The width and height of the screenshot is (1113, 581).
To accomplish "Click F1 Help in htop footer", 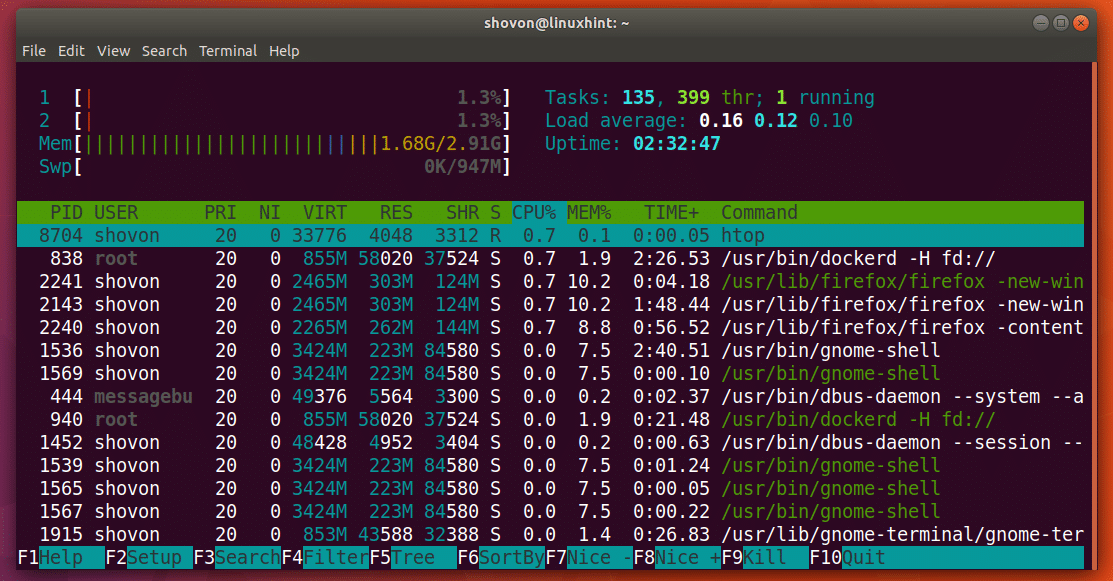I will coord(61,558).
